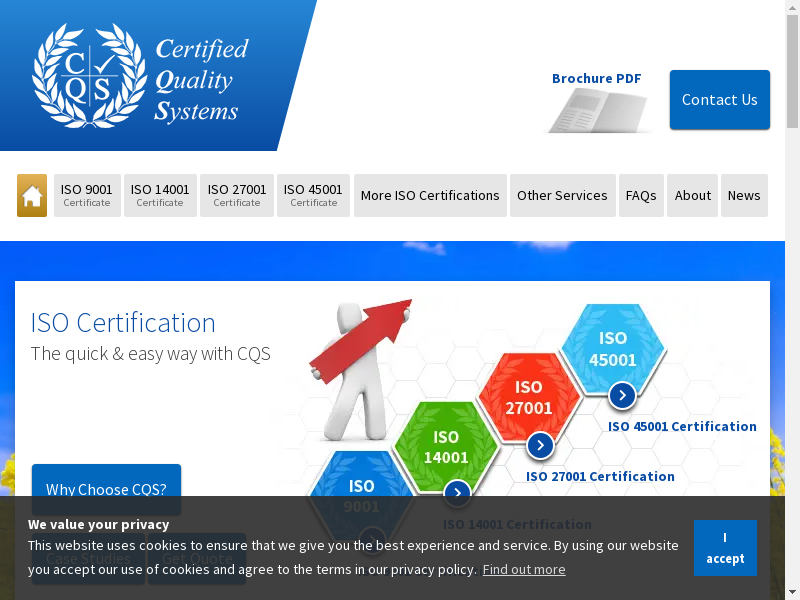This screenshot has height=600, width=800.
Task: Go to the FAQs menu item
Action: (641, 196)
